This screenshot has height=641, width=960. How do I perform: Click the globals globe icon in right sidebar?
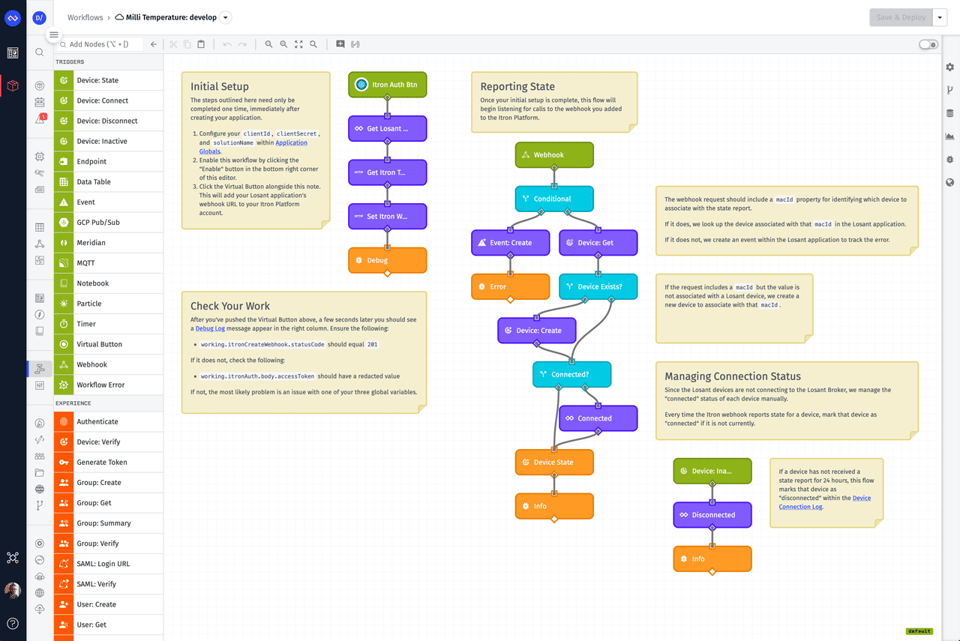pyautogui.click(x=950, y=183)
